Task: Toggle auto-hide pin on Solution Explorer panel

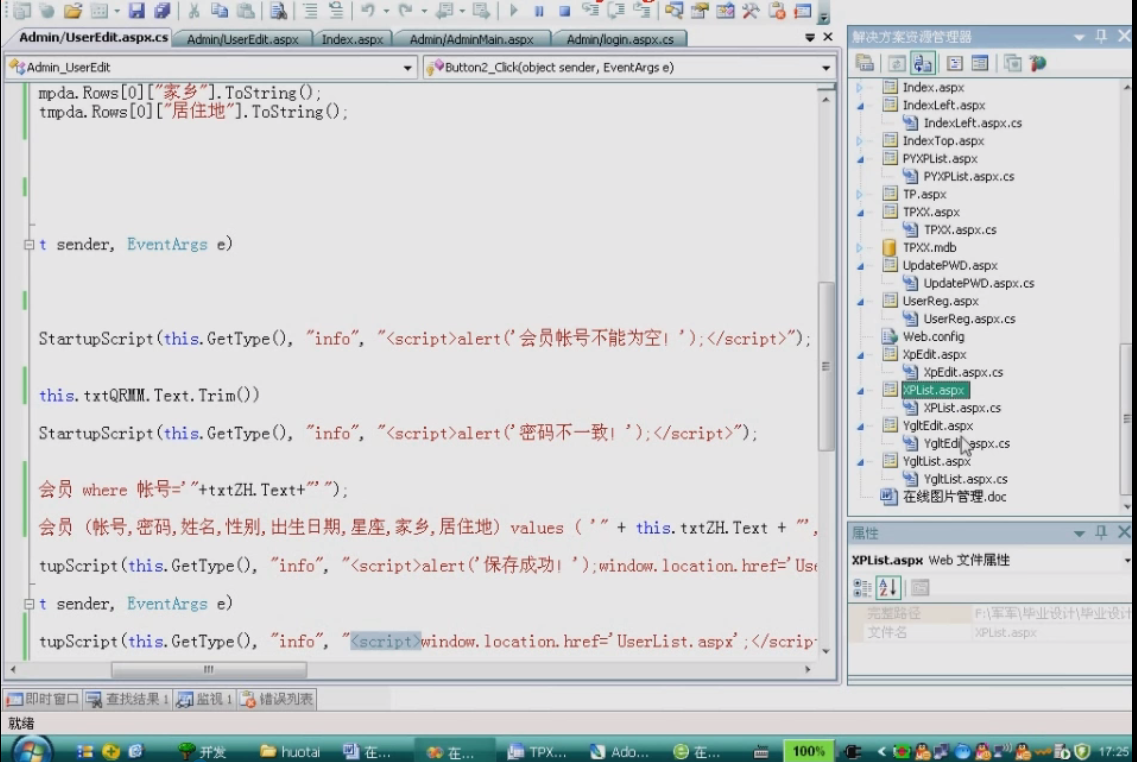Action: point(1101,36)
